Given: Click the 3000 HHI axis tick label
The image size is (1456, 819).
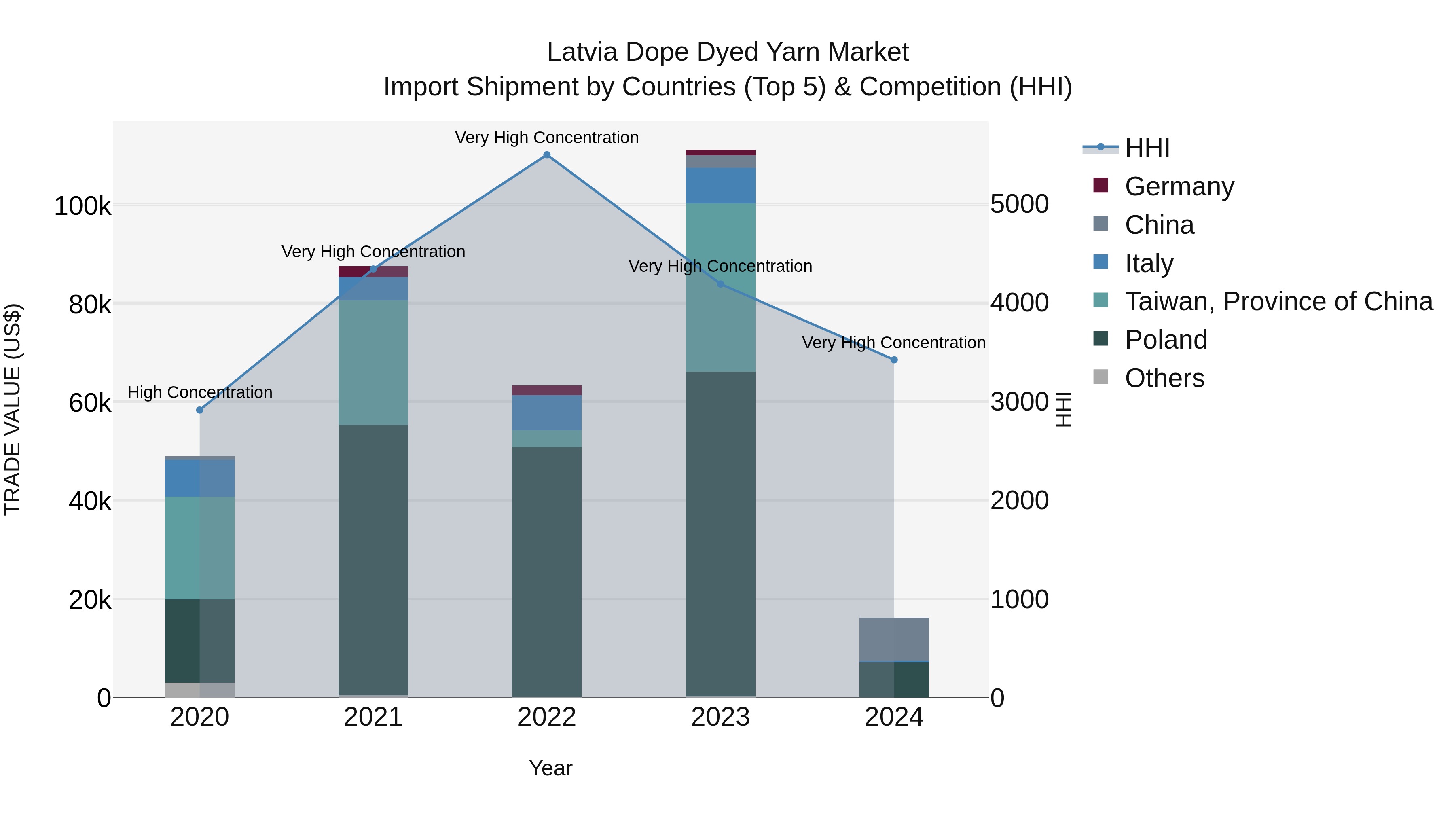Looking at the screenshot, I should coord(1020,402).
